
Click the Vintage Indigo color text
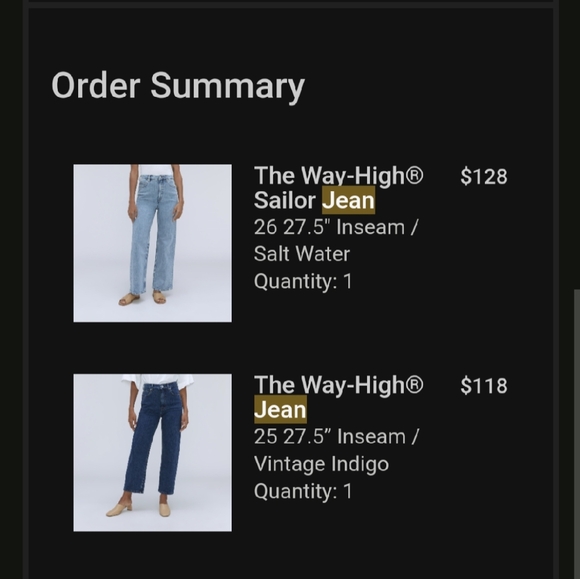(321, 464)
